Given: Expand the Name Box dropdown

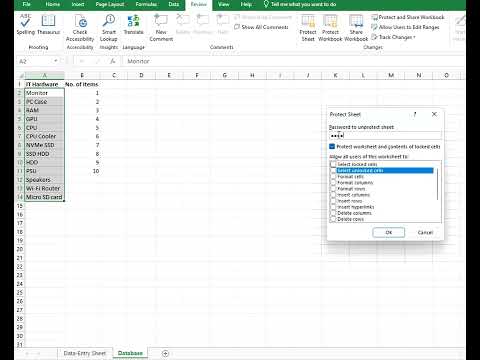Looking at the screenshot, I should point(56,61).
